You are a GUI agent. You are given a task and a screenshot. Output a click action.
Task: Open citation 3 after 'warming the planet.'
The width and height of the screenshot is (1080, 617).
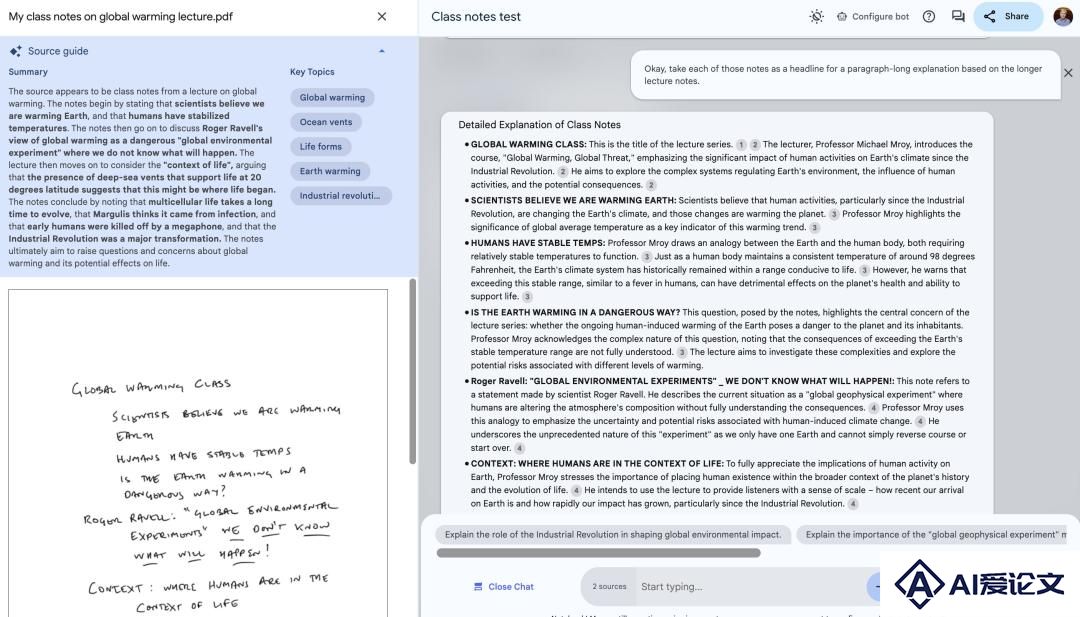click(833, 214)
